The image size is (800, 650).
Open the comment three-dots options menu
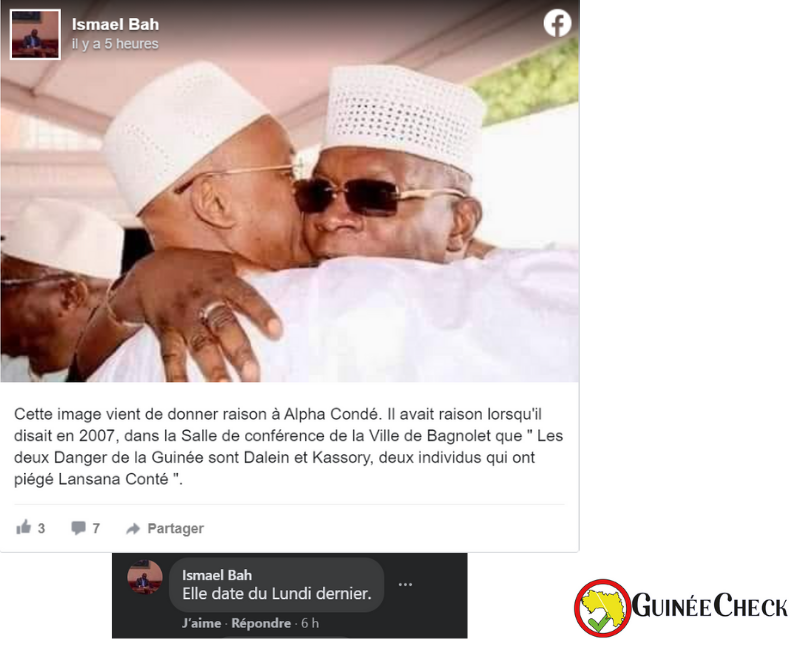pyautogui.click(x=405, y=584)
